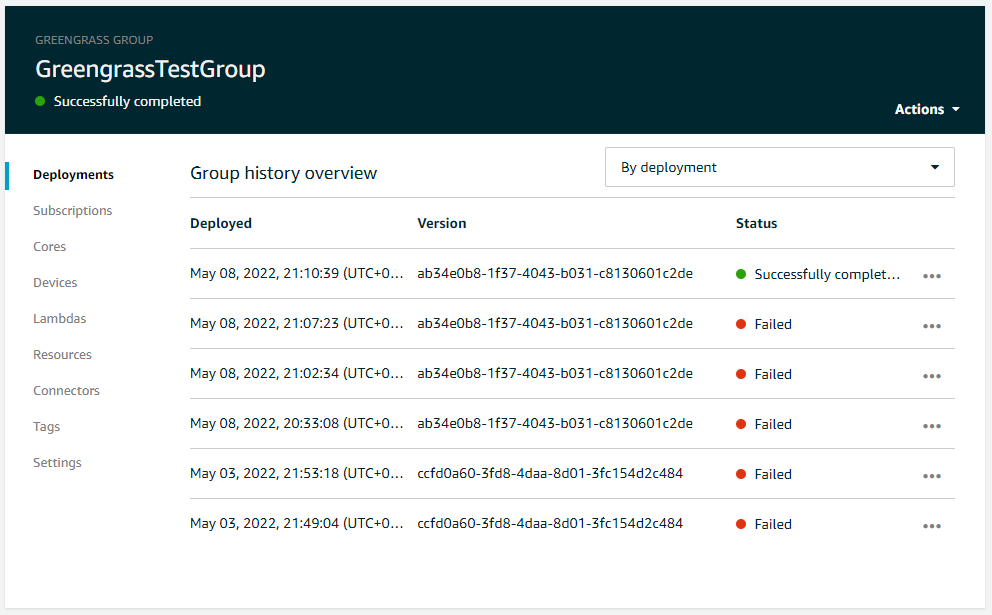This screenshot has height=615, width=992.
Task: Click Failed status of 21:07:23 deployment
Action: tap(764, 324)
